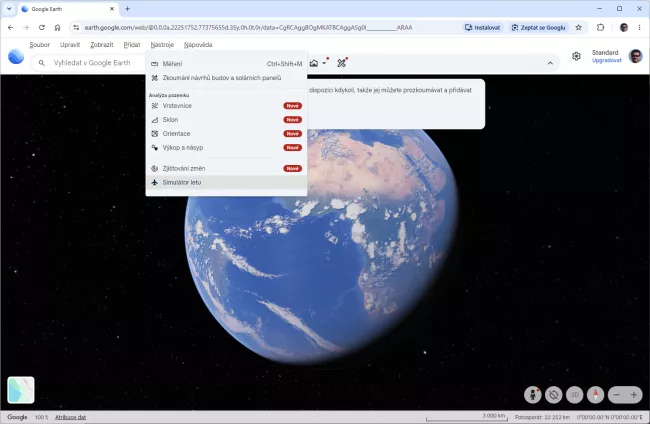The image size is (650, 424).
Task: Go back in browser history
Action: point(10,27)
